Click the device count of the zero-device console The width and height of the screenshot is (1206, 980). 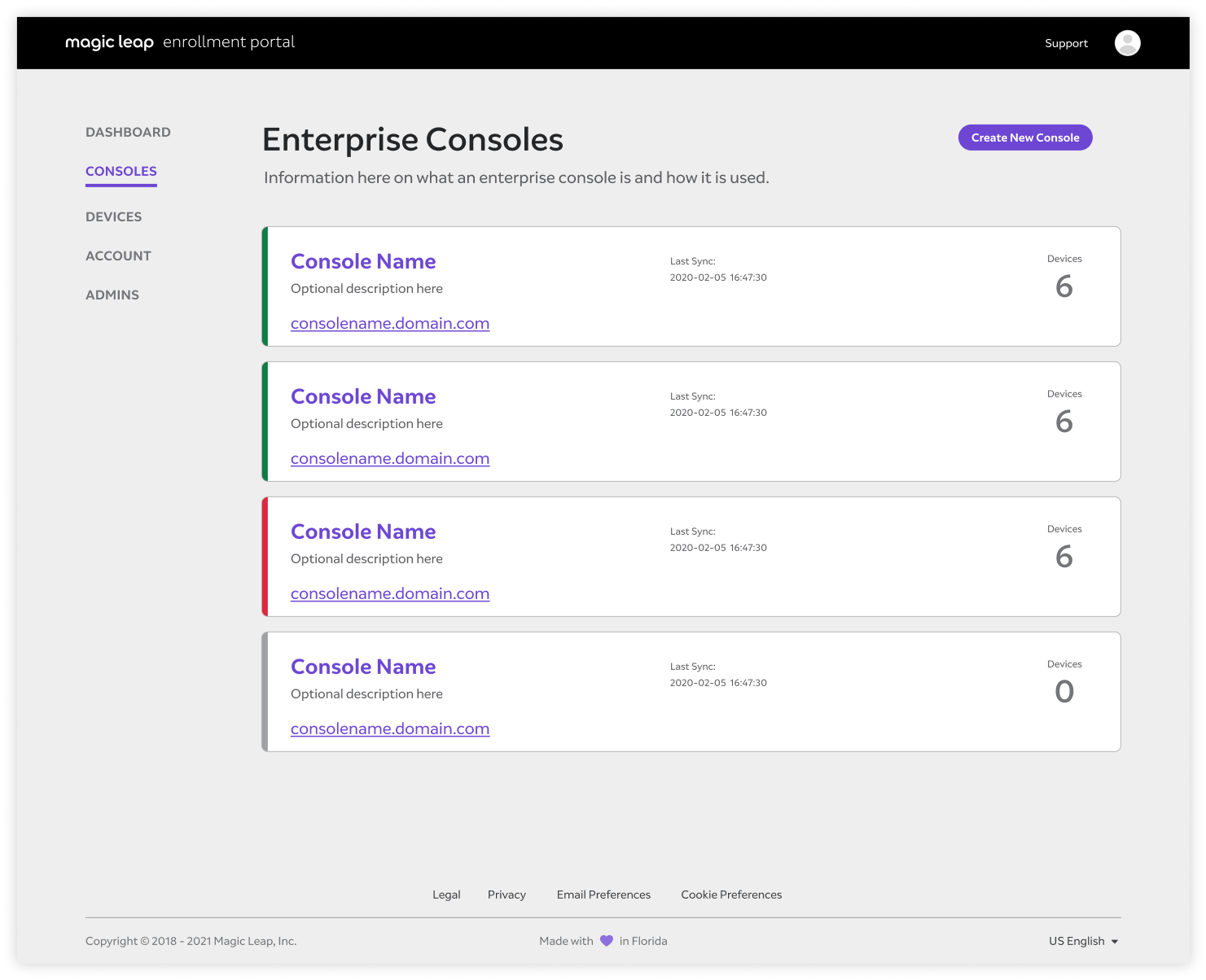point(1063,692)
